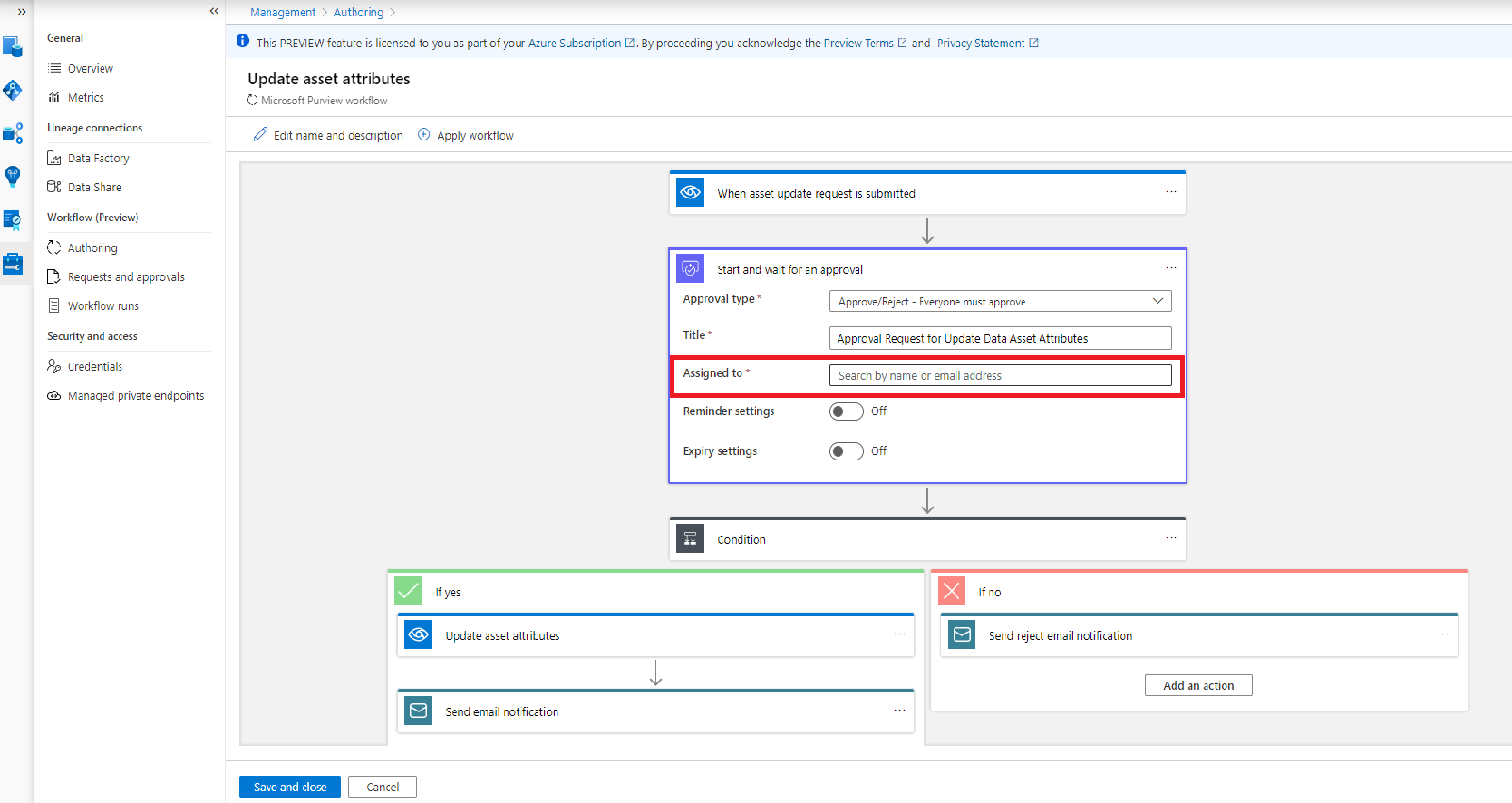Open options for Update asset attributes step
The height and width of the screenshot is (803, 1512).
pos(899,634)
